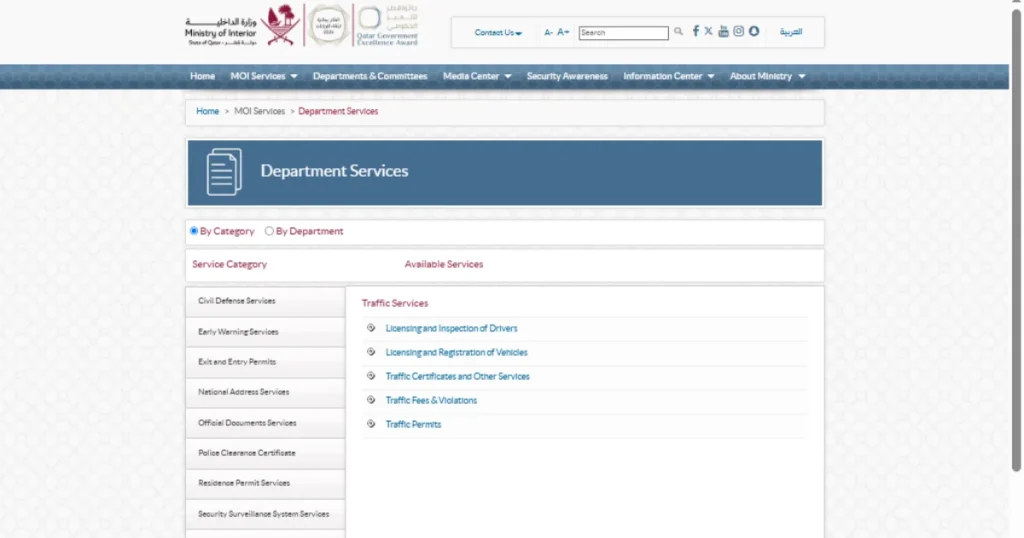Select Exit and Entry Permits category
Image resolution: width=1024 pixels, height=538 pixels.
265,362
